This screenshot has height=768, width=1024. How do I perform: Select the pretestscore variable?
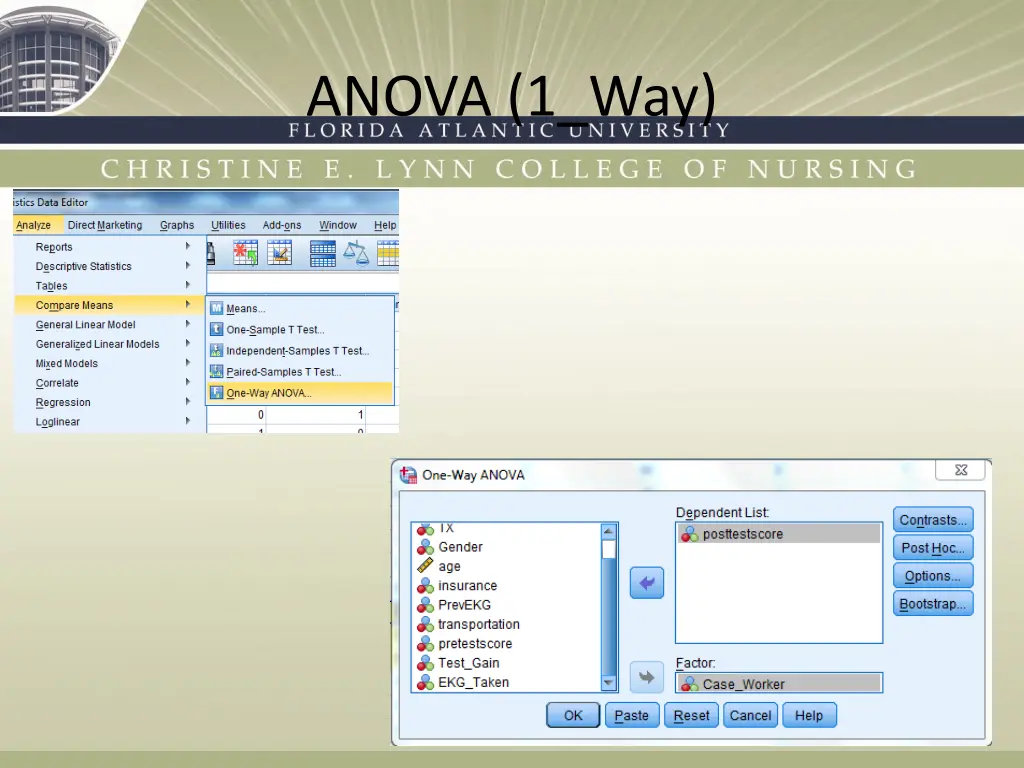coord(505,643)
